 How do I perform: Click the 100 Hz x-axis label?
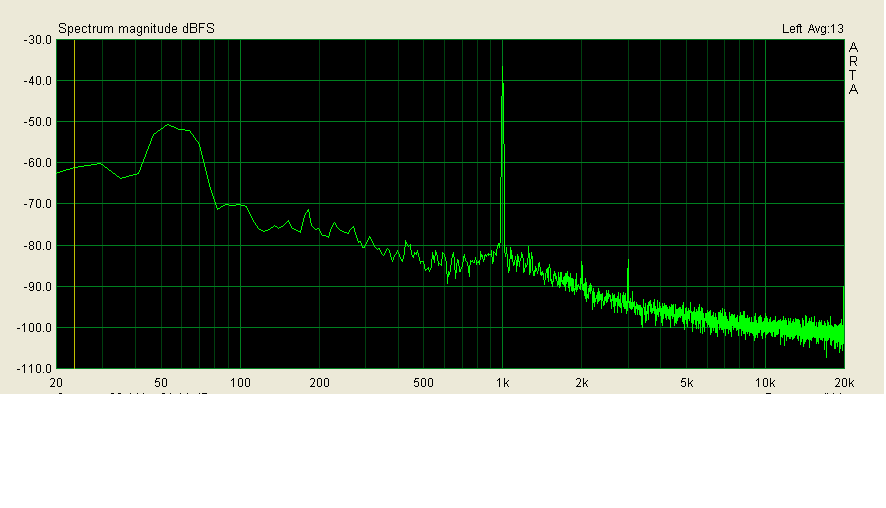point(240,383)
